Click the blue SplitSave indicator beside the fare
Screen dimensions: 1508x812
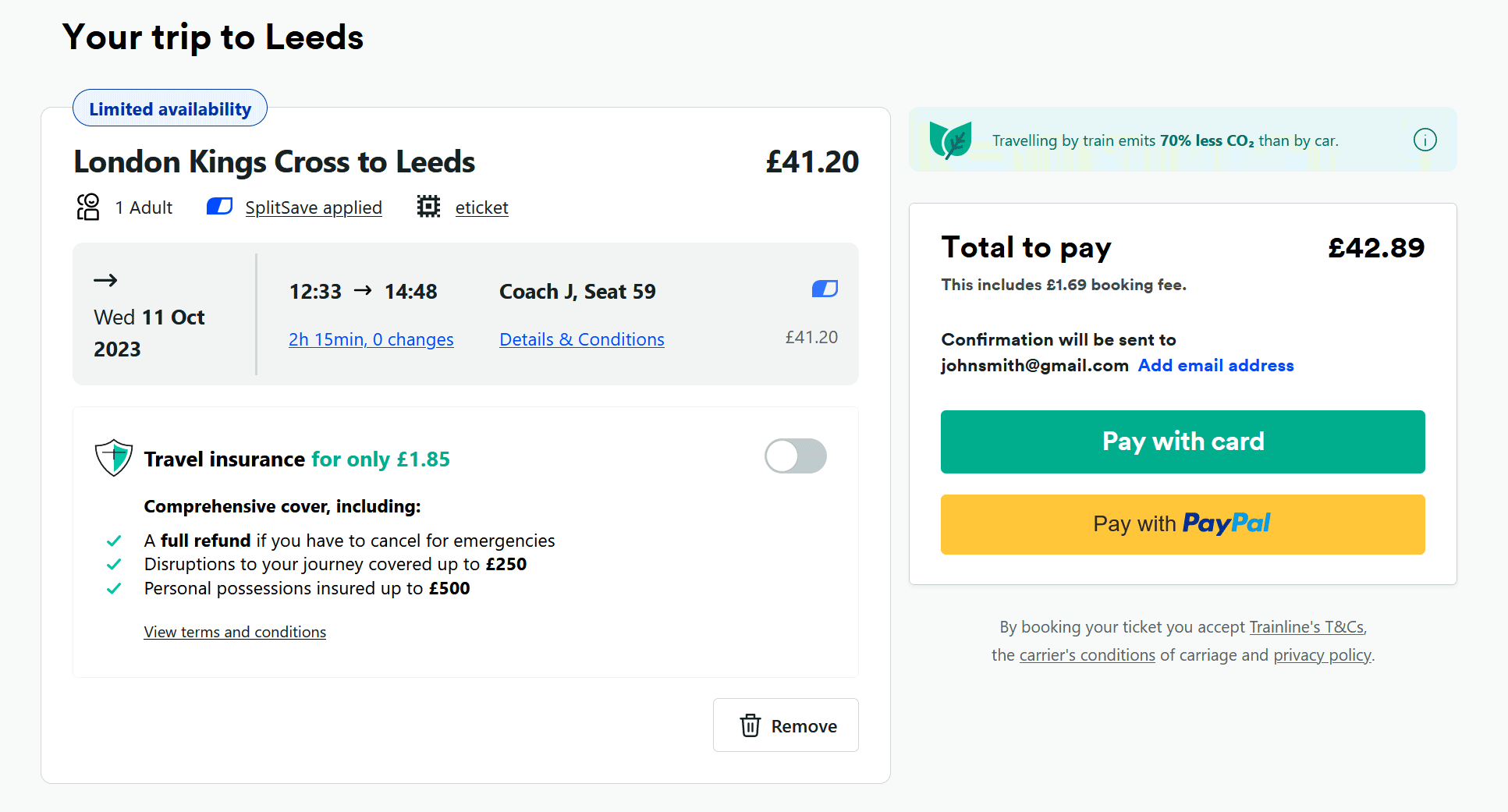pos(825,289)
